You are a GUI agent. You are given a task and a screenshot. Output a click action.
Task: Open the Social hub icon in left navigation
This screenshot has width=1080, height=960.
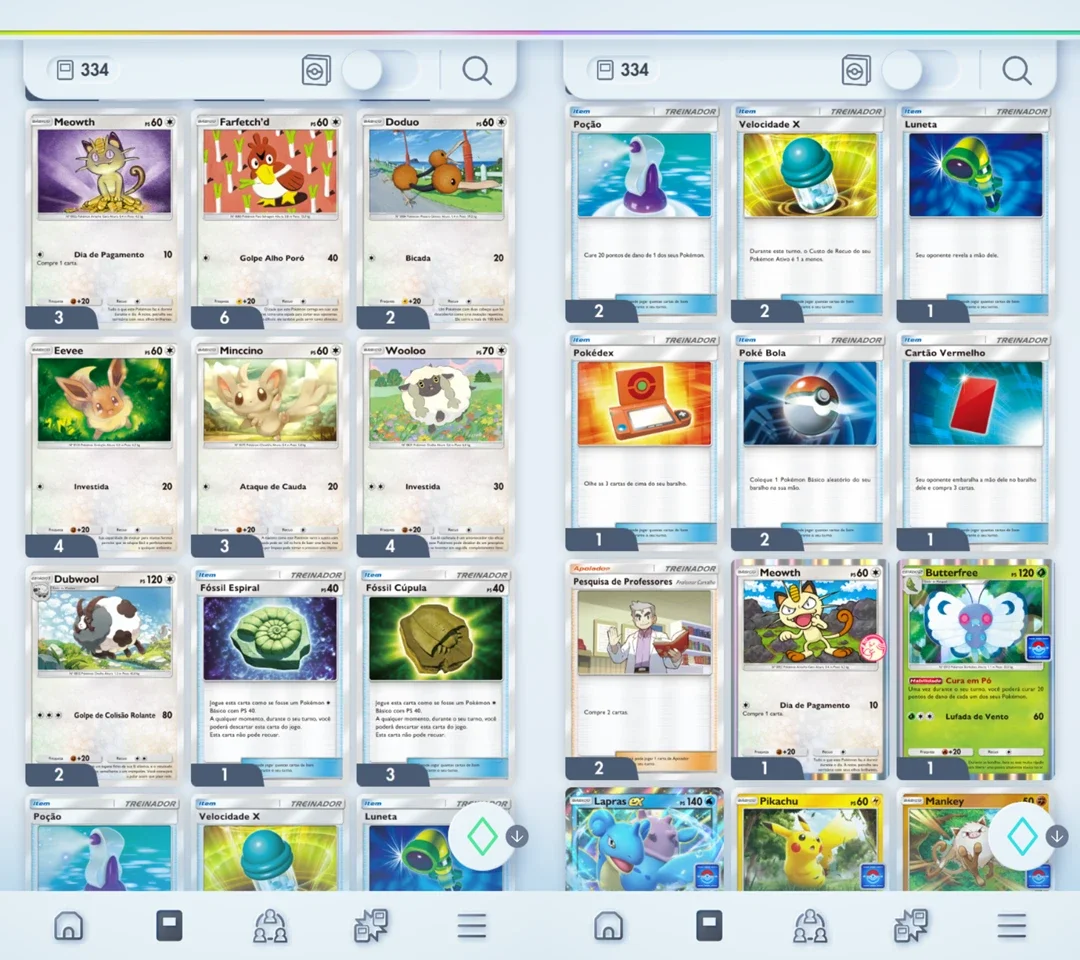point(270,926)
